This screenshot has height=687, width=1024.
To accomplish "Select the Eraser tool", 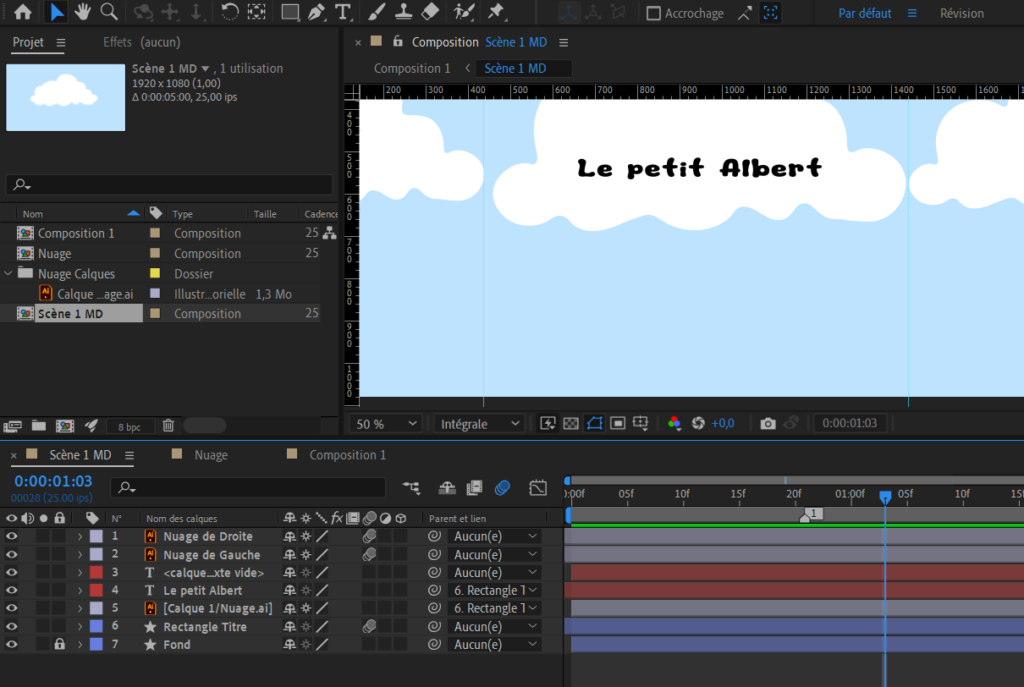I will pos(430,13).
